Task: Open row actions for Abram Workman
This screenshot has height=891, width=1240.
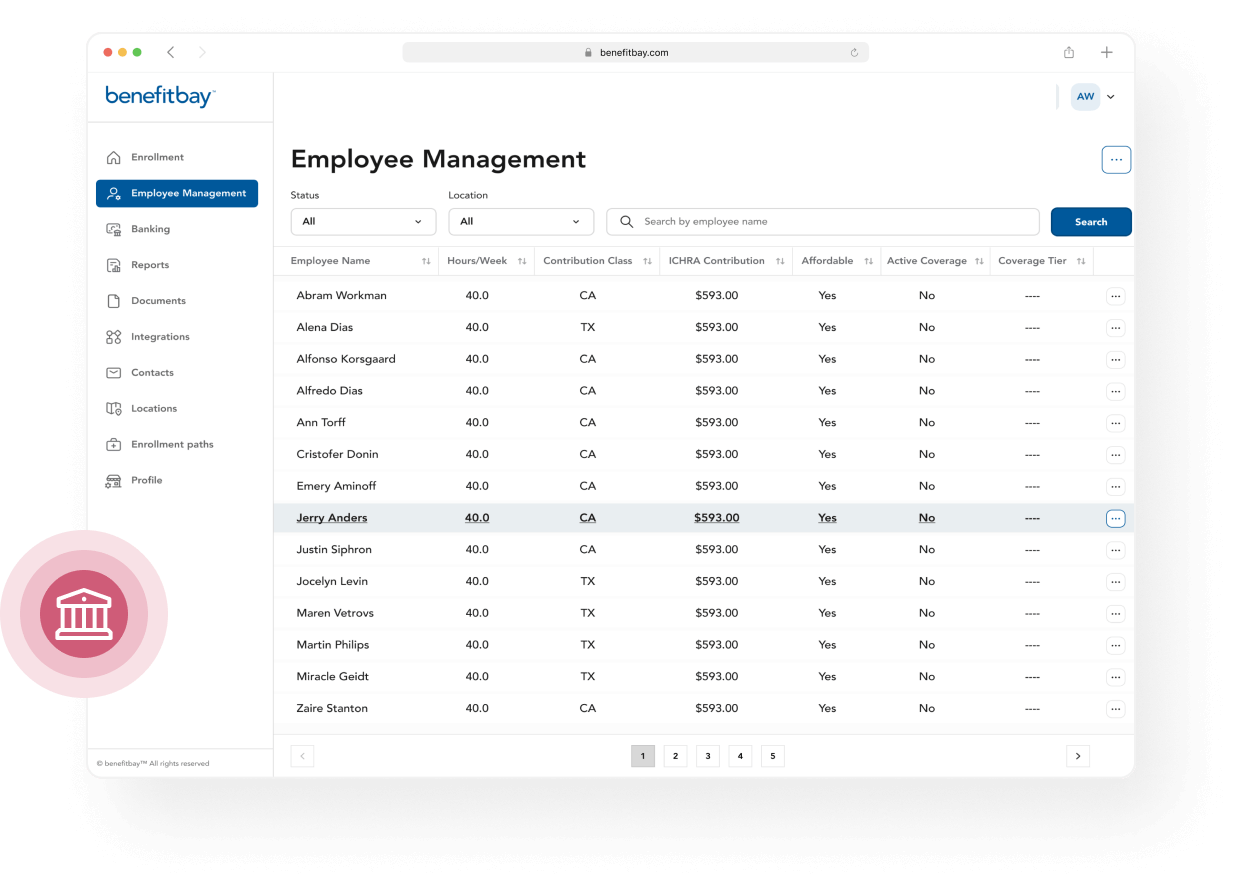Action: pos(1116,296)
